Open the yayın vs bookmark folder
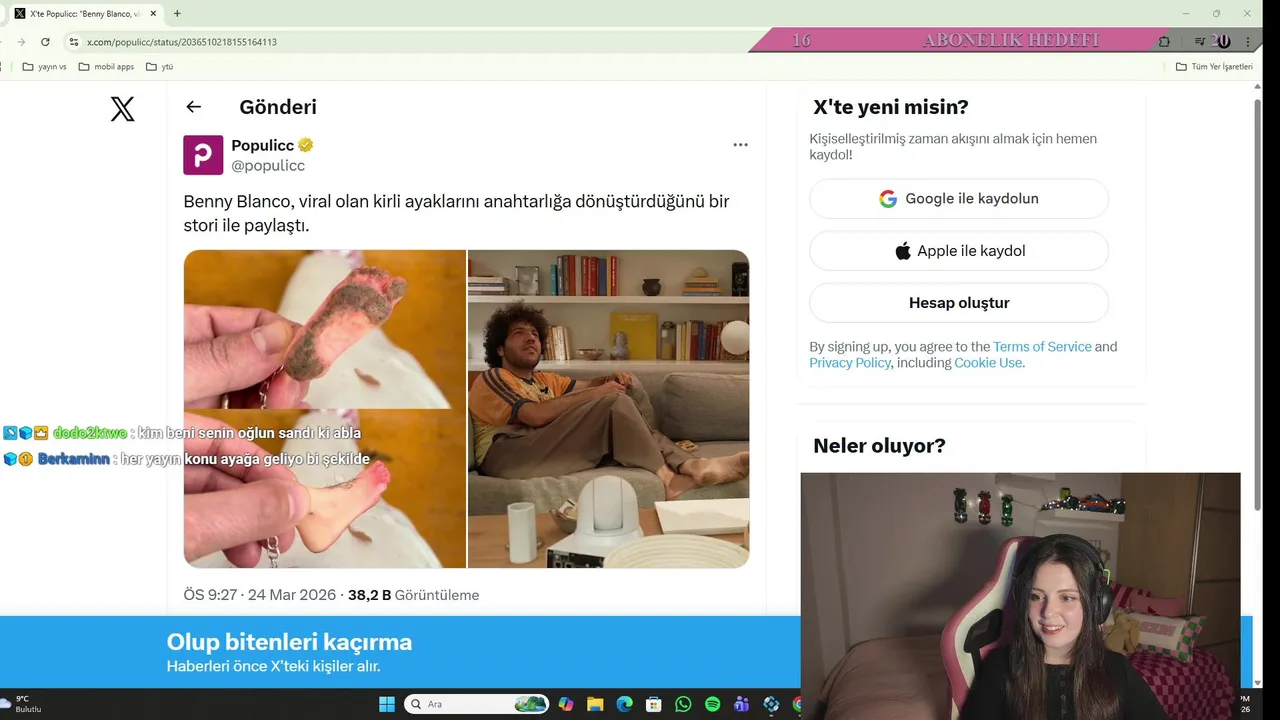The width and height of the screenshot is (1280, 720). 45,67
